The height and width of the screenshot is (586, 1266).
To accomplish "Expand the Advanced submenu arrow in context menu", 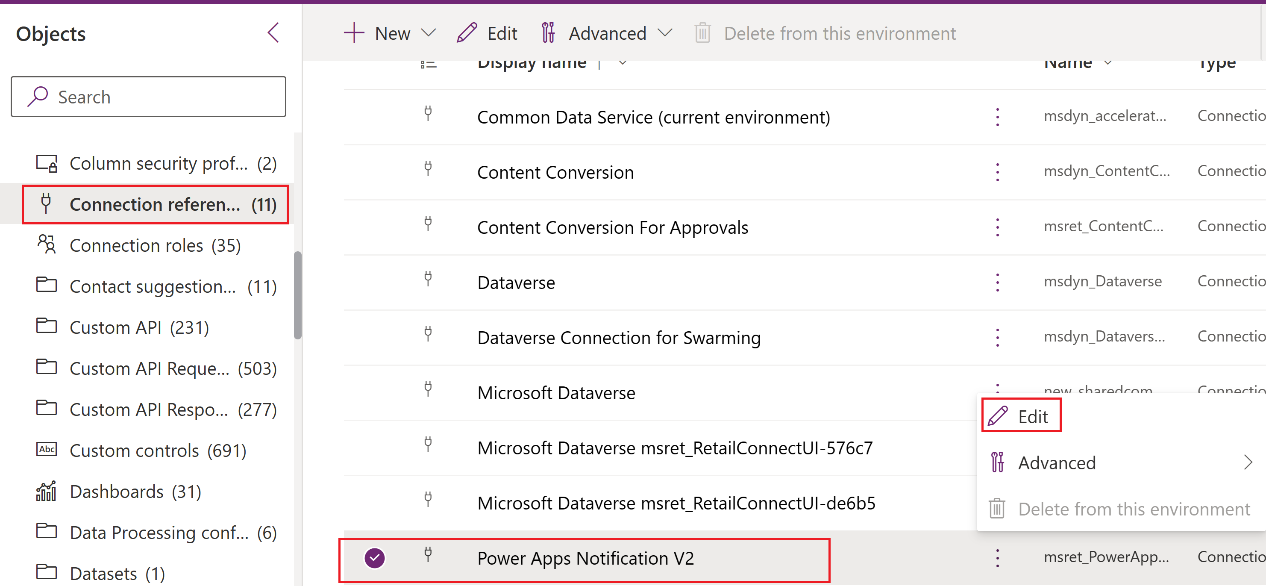I will (x=1248, y=462).
